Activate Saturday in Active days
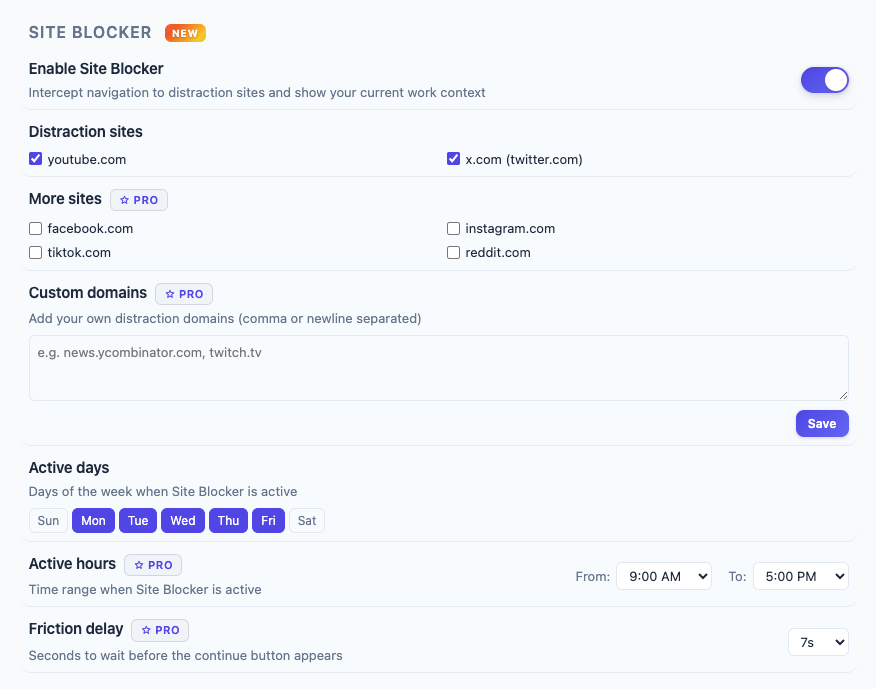Viewport: 876px width, 689px height. (306, 520)
